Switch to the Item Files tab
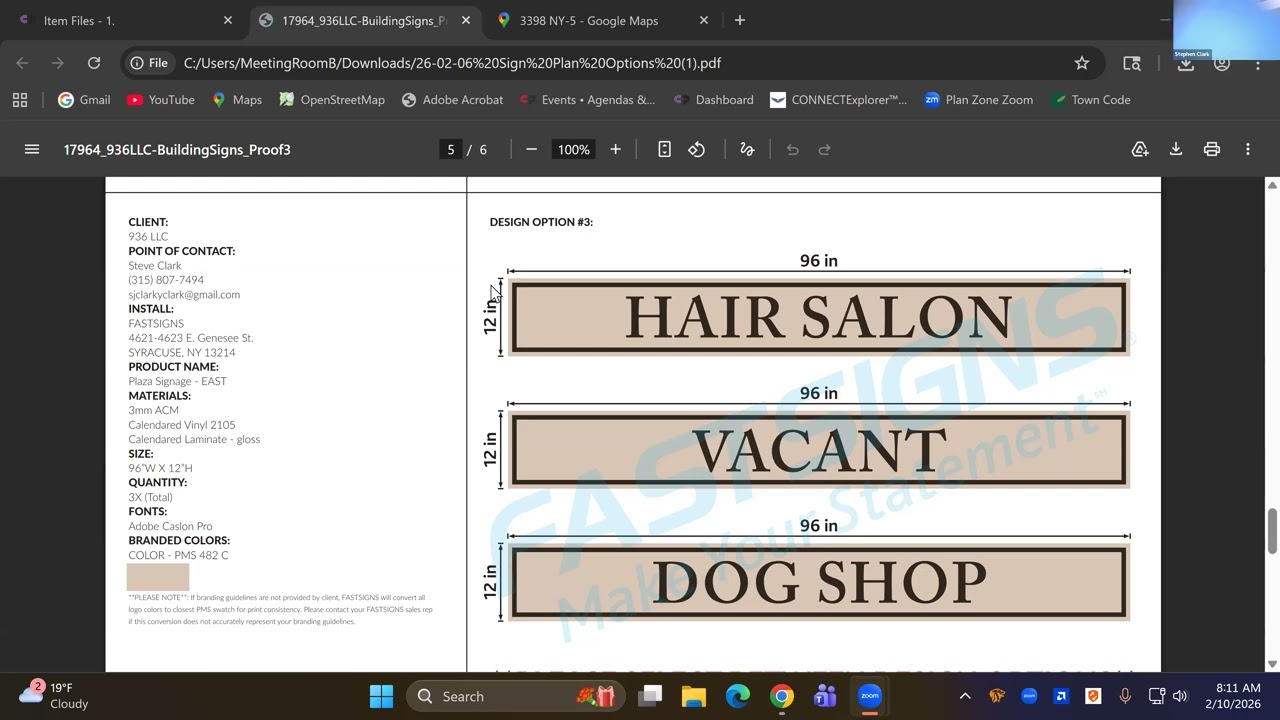The height and width of the screenshot is (720, 1280). coord(122,20)
